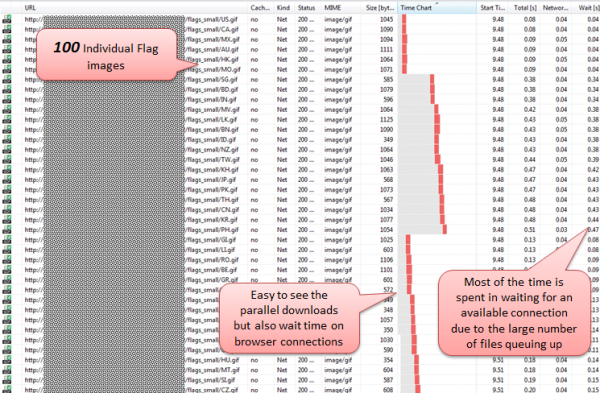
Task: Select the row icon for TW.gif request
Action: [7, 160]
